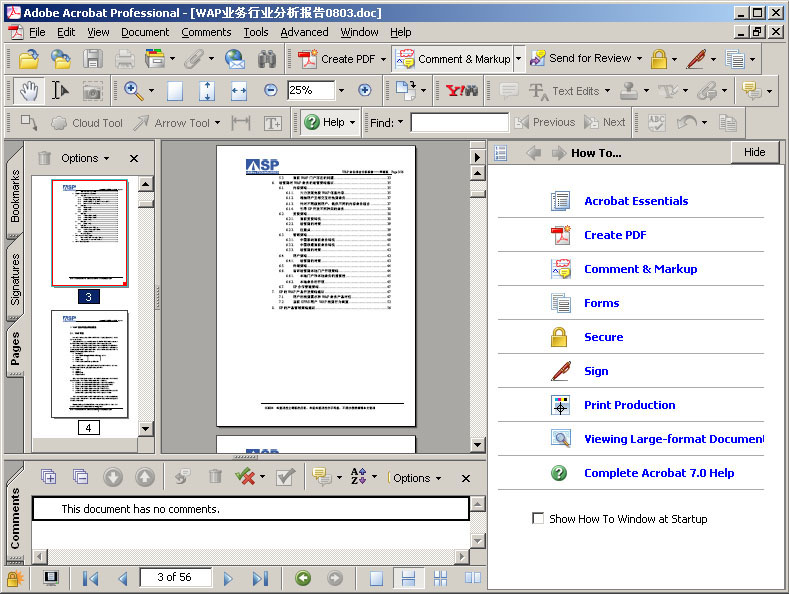The width and height of the screenshot is (789, 594).
Task: Open the Acrobat Essentials link
Action: pyautogui.click(x=636, y=201)
